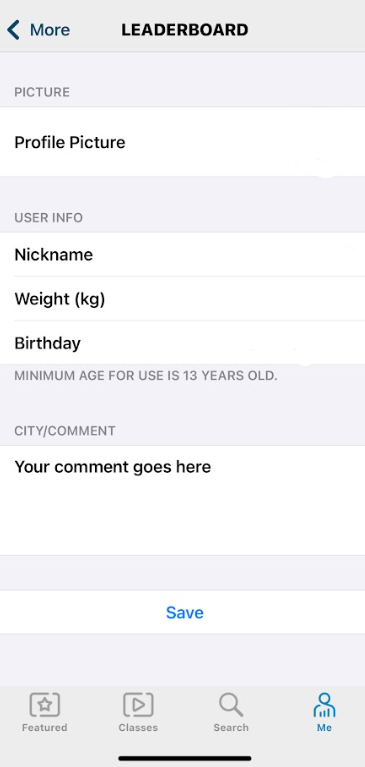Image resolution: width=365 pixels, height=767 pixels.
Task: Tap the back chevron icon
Action: point(13,30)
